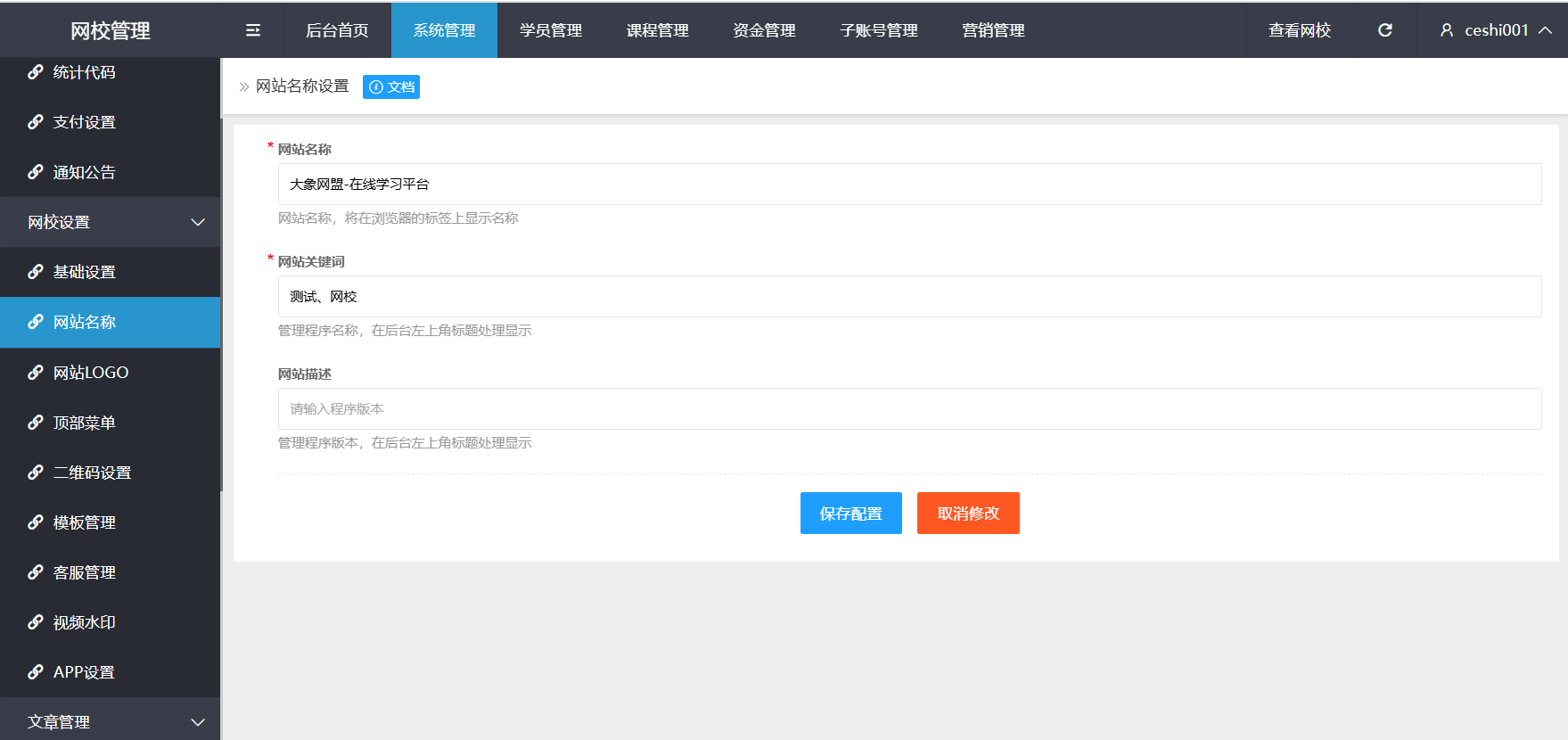Go to the 课程管理 tab

pyautogui.click(x=658, y=30)
